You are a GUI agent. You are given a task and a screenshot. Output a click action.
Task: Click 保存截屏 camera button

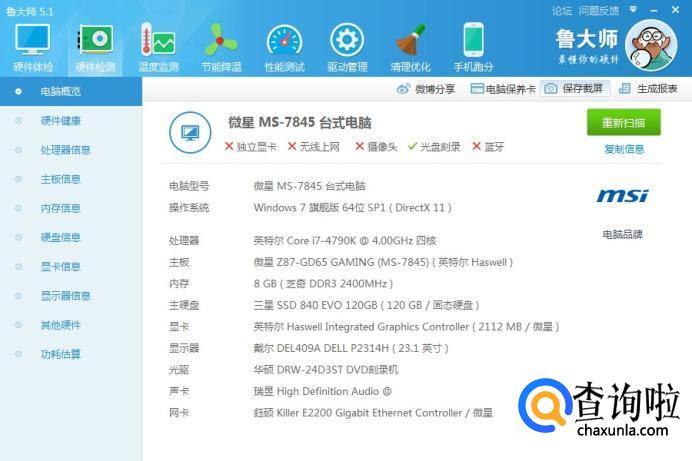(x=574, y=89)
